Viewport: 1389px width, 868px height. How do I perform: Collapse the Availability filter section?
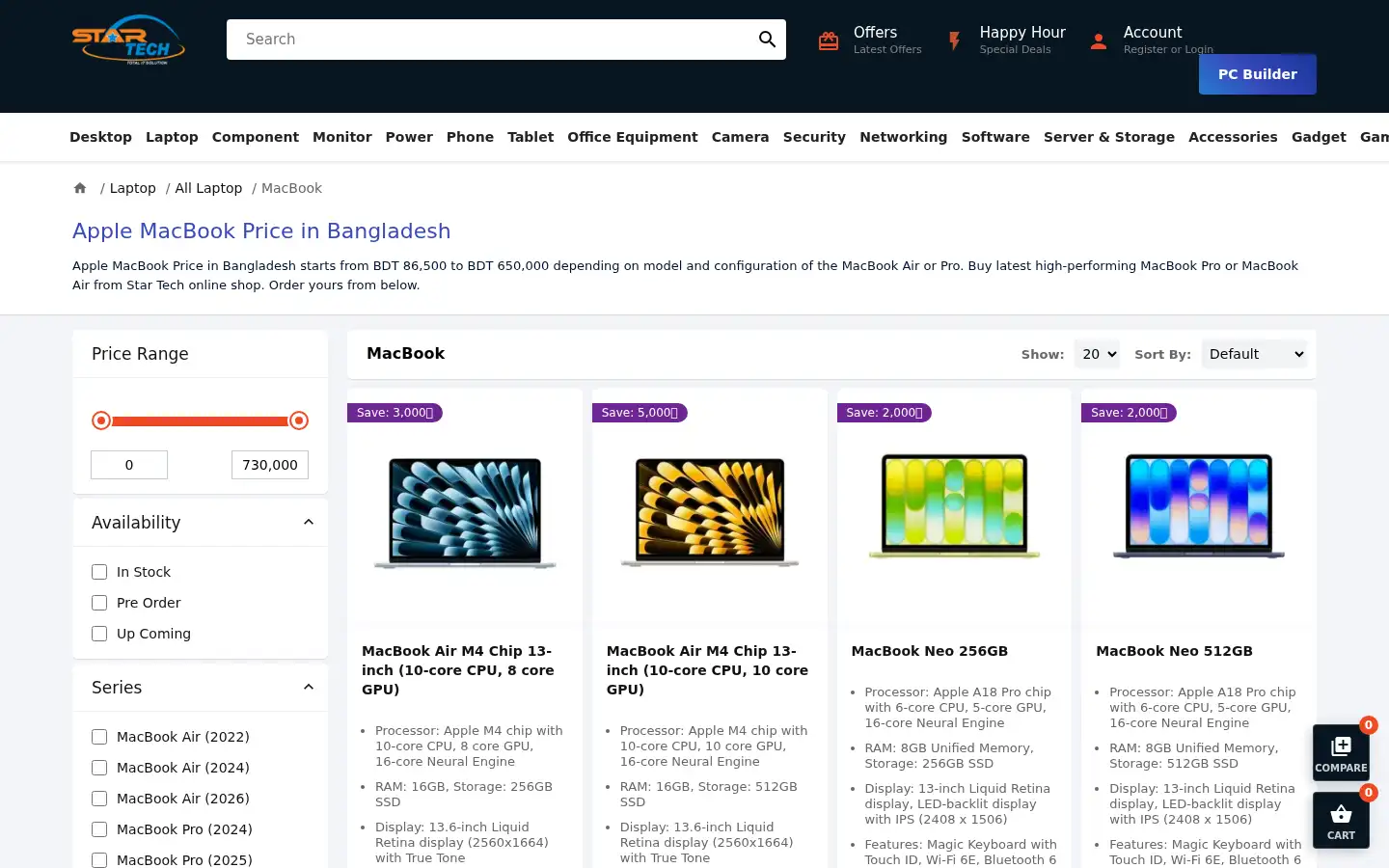309,523
